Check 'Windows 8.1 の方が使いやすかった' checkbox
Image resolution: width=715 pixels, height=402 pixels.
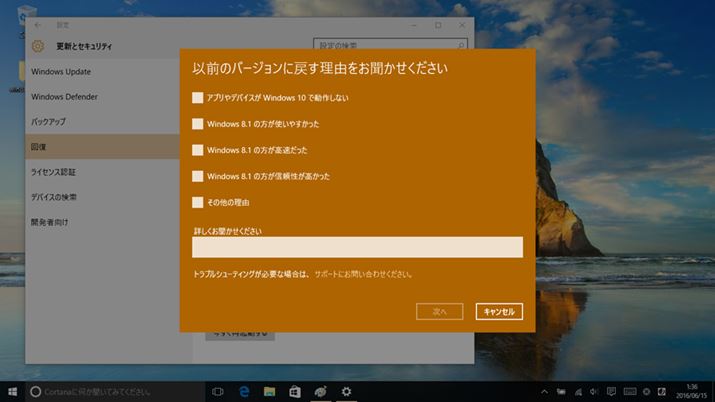[197, 124]
